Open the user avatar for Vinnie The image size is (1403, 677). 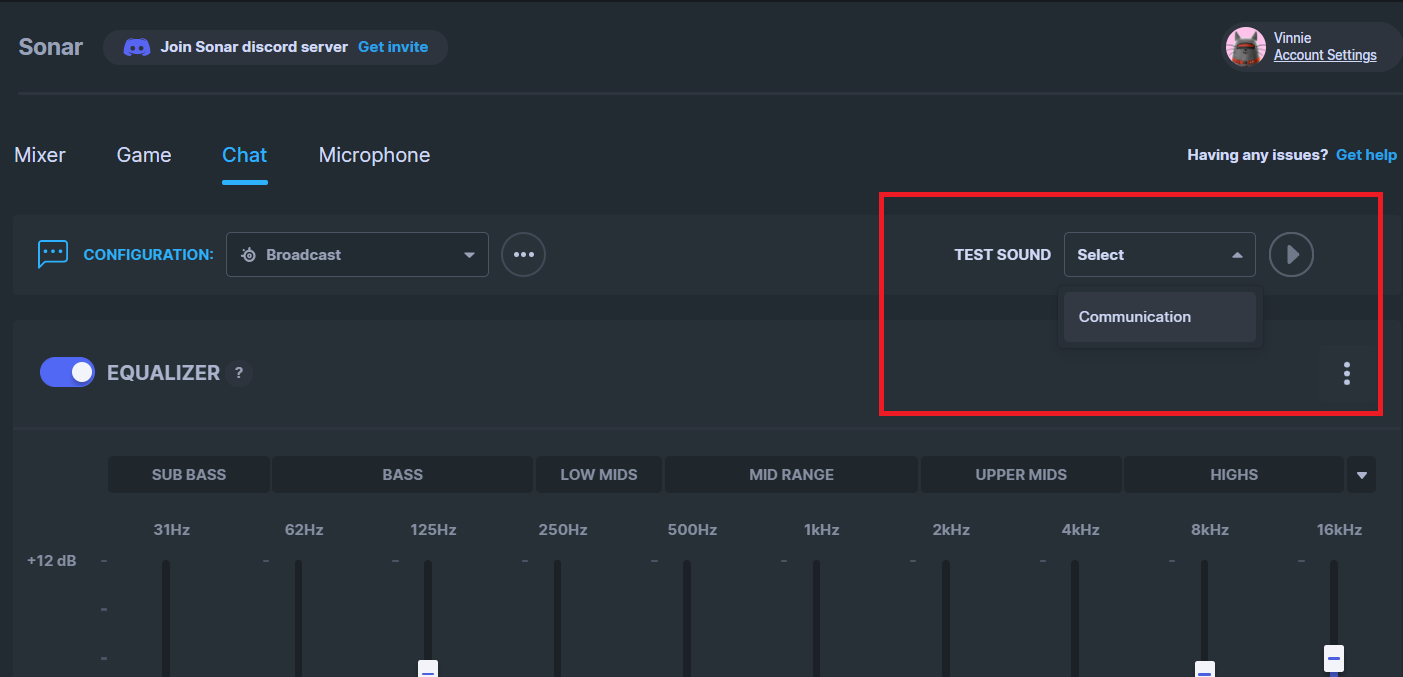1246,47
